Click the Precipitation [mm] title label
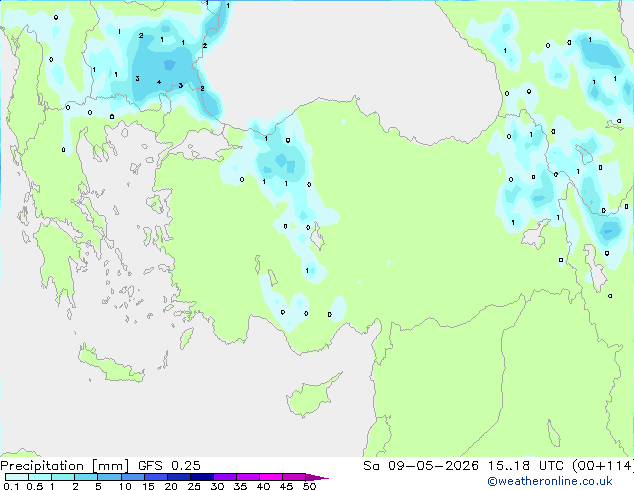This screenshot has width=634, height=490. [65, 466]
